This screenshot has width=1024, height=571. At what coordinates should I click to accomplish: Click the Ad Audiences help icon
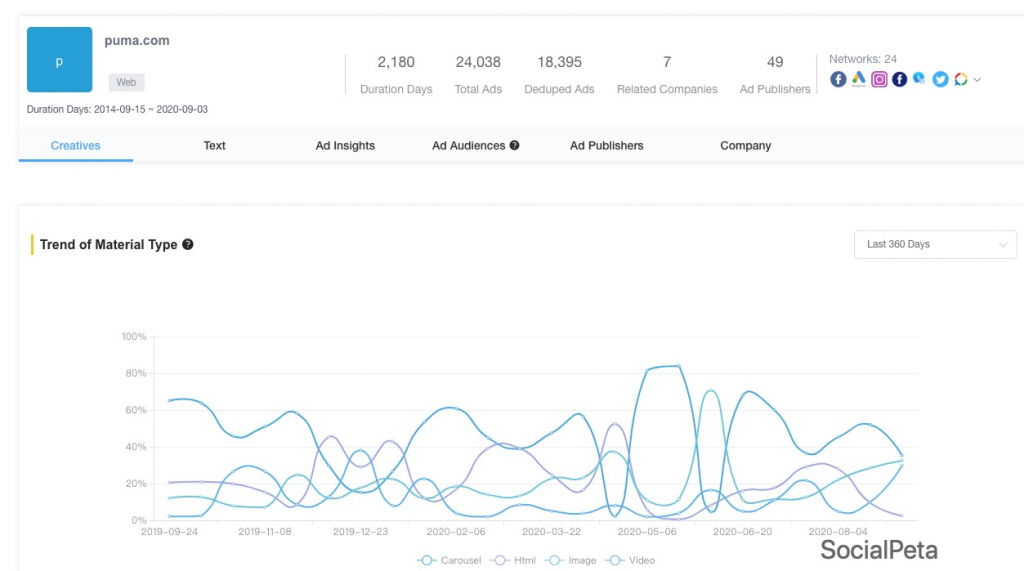[515, 145]
